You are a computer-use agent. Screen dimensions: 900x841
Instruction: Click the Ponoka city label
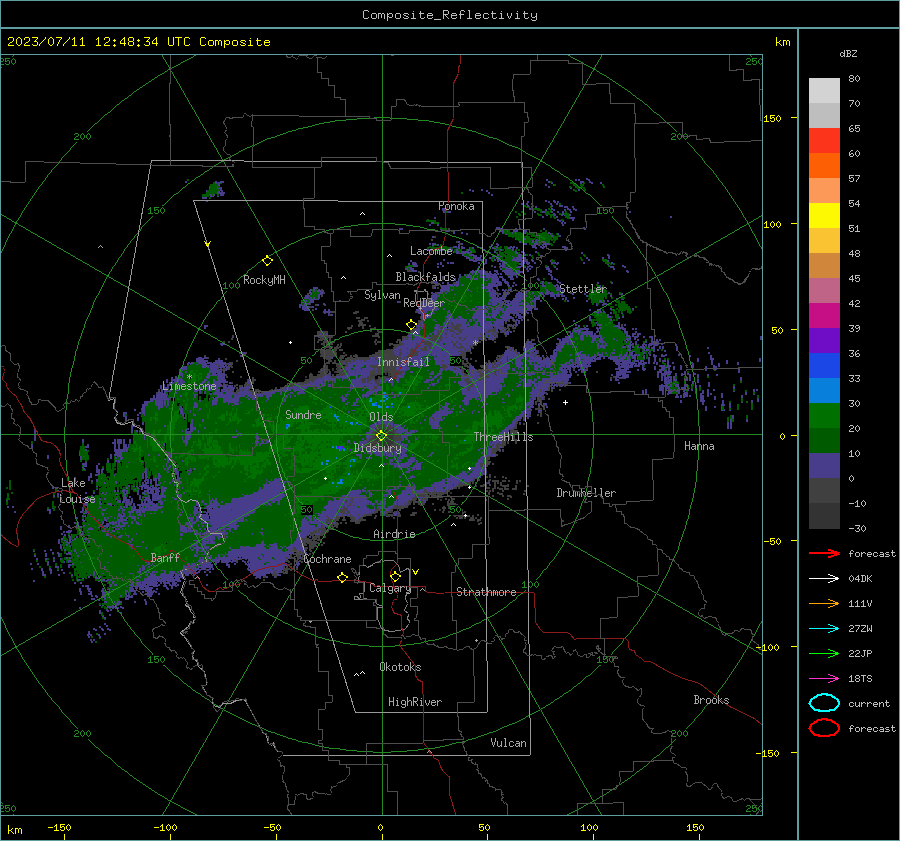coord(456,206)
